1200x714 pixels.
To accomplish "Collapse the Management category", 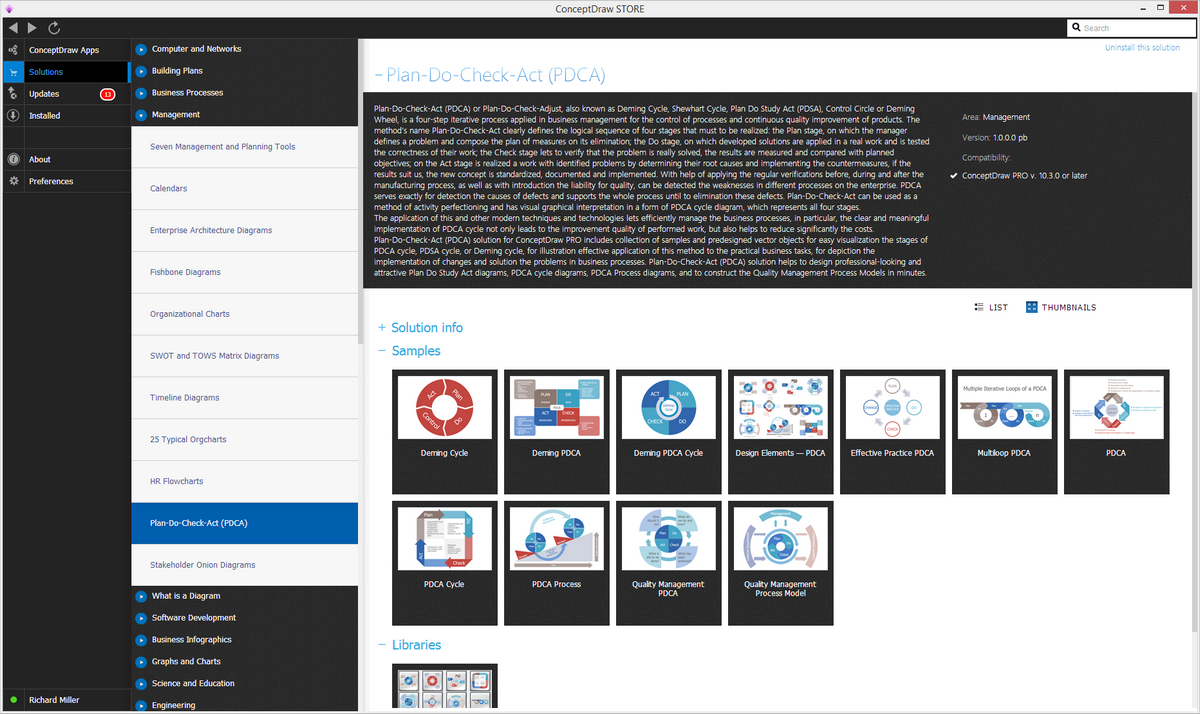I will pos(142,115).
